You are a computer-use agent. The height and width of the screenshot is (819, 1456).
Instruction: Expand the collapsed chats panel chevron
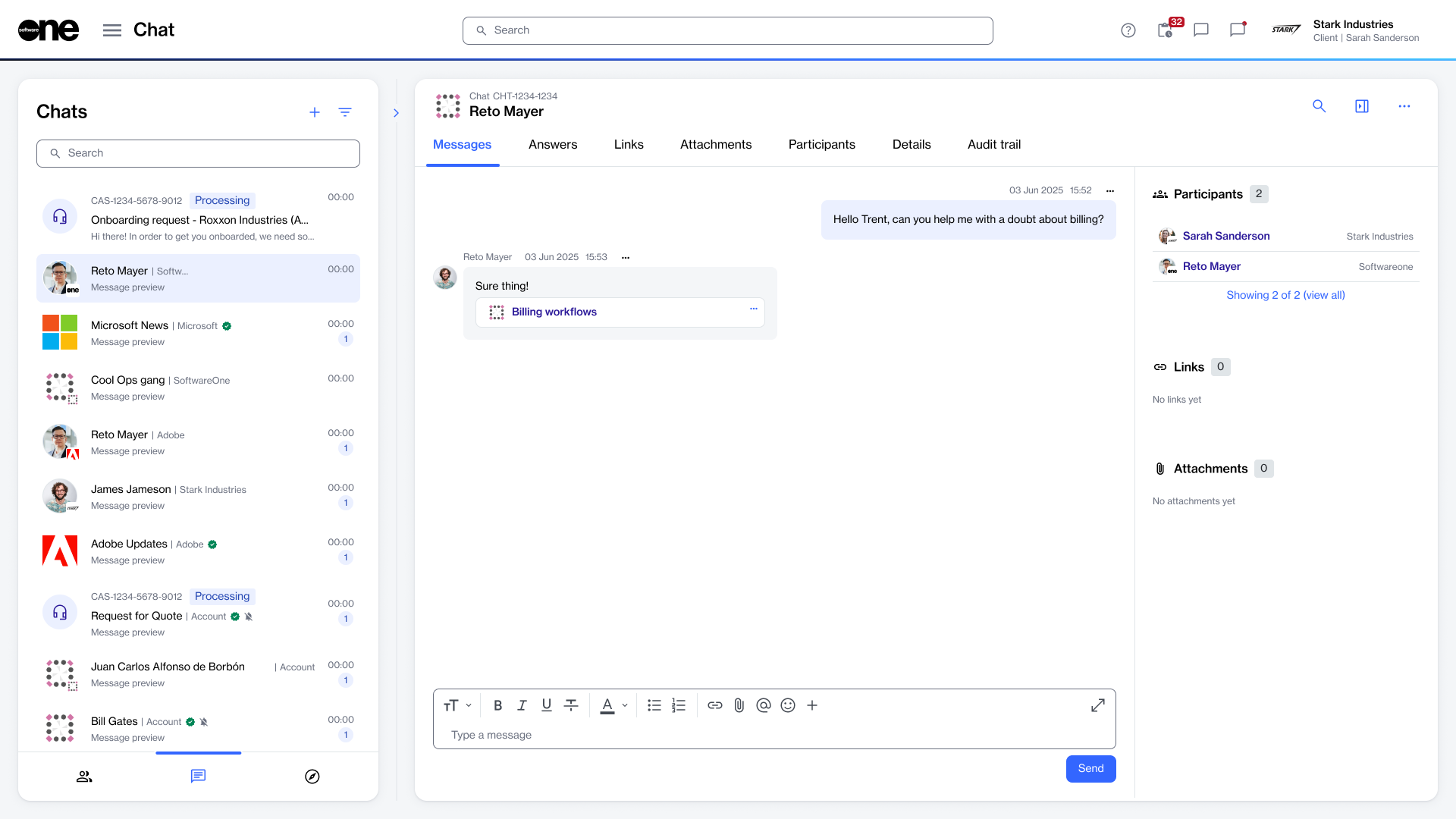[396, 113]
